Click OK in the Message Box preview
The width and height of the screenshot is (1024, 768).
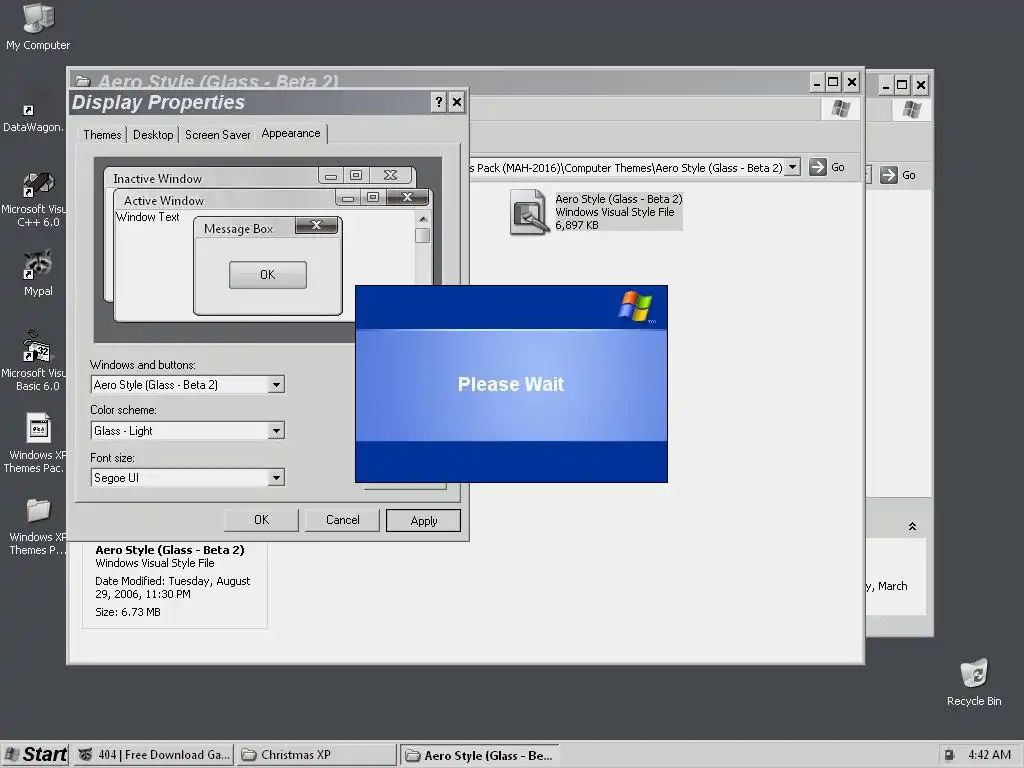click(268, 275)
